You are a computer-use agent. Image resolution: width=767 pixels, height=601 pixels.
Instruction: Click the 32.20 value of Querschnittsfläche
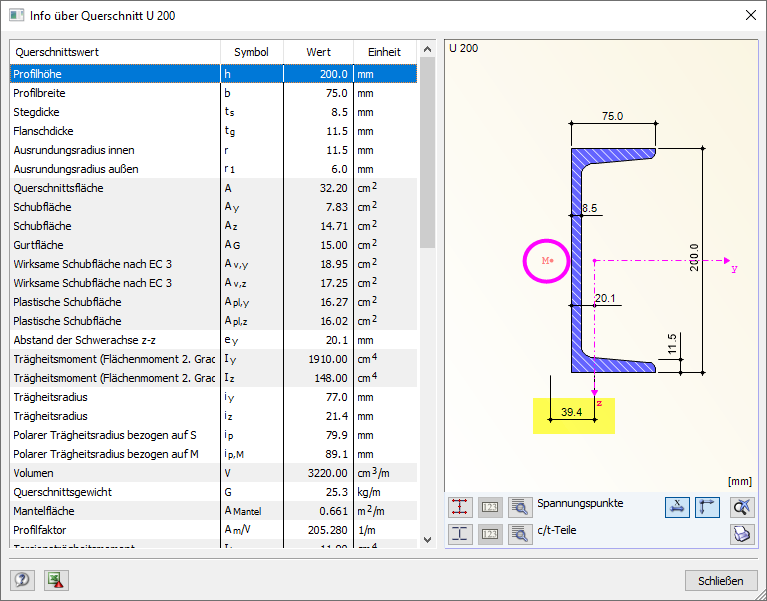[x=318, y=188]
